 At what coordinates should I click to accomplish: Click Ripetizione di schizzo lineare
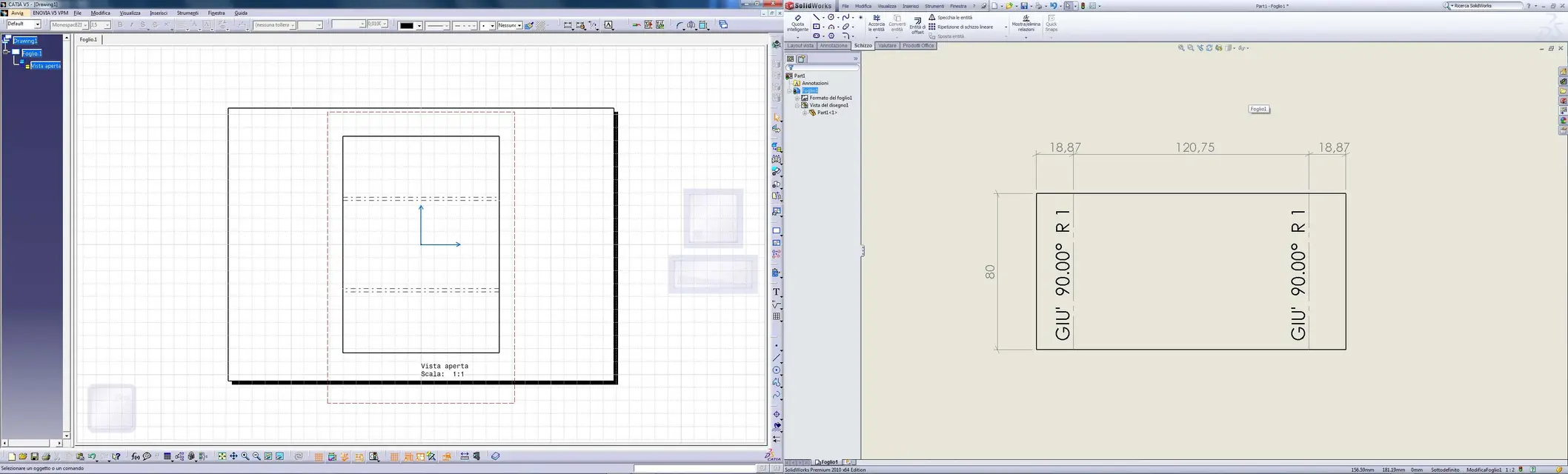pos(960,27)
